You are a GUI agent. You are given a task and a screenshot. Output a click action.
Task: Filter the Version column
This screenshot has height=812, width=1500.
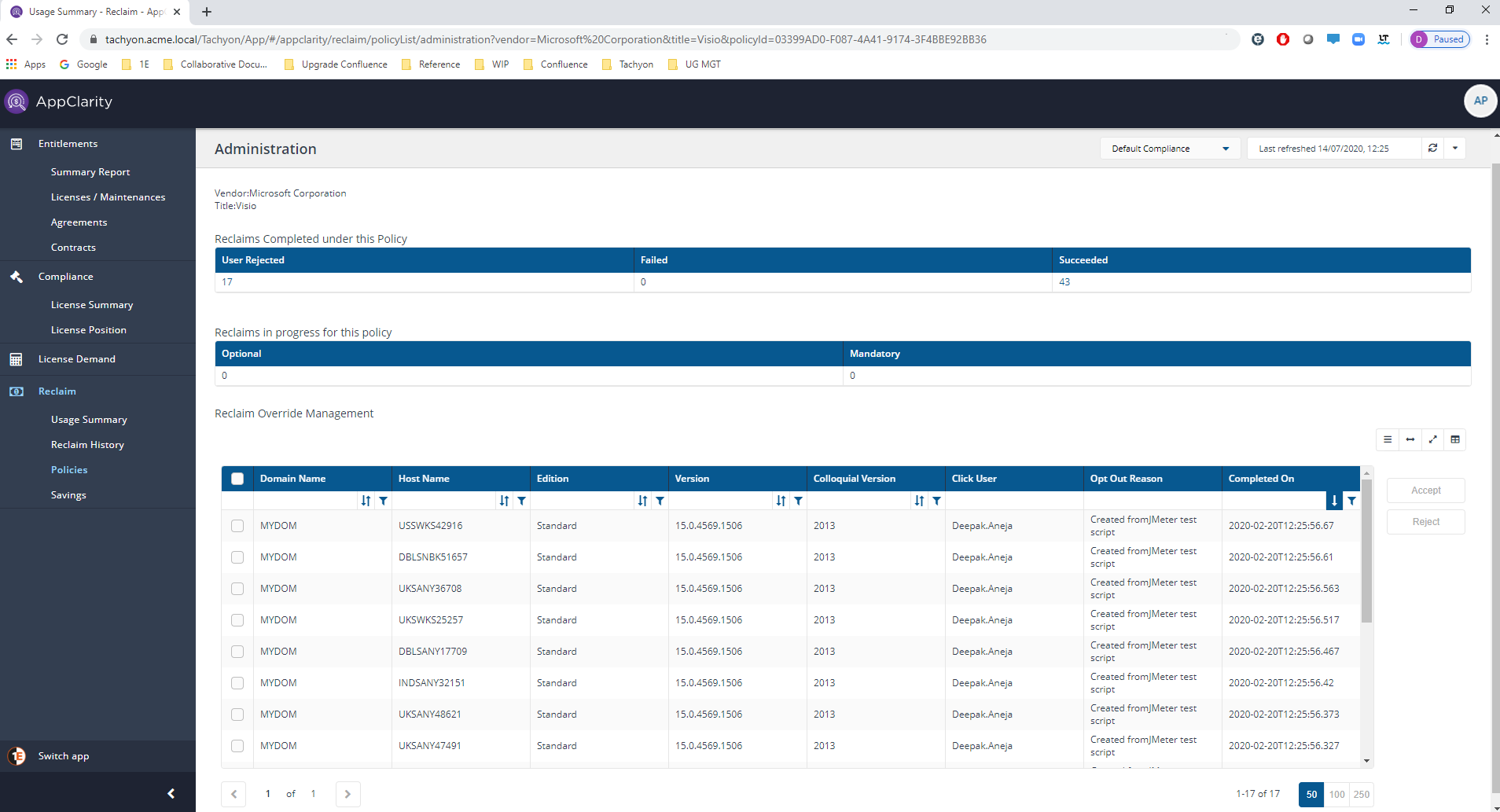coord(798,501)
